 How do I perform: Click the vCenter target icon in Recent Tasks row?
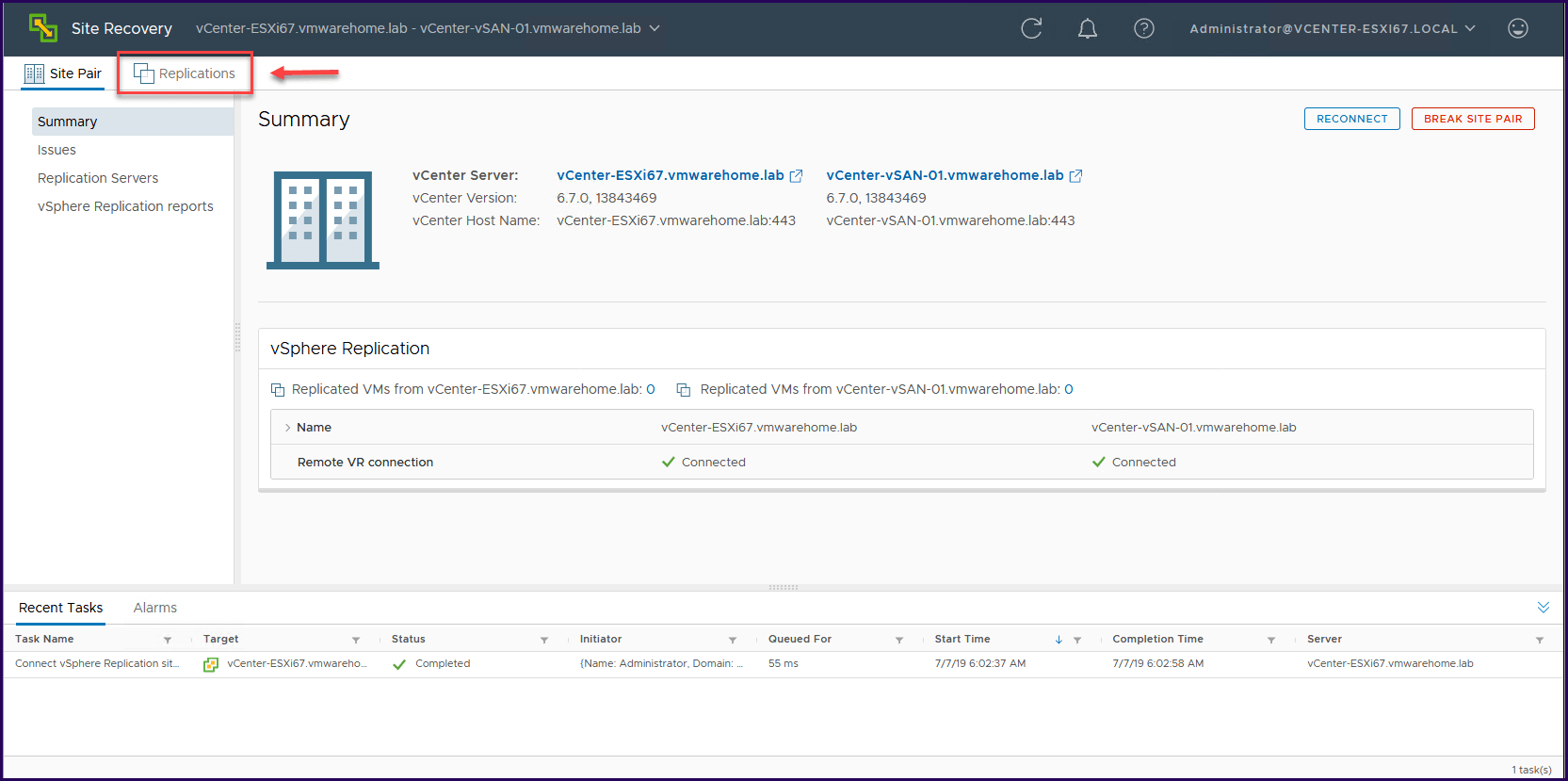pos(211,664)
